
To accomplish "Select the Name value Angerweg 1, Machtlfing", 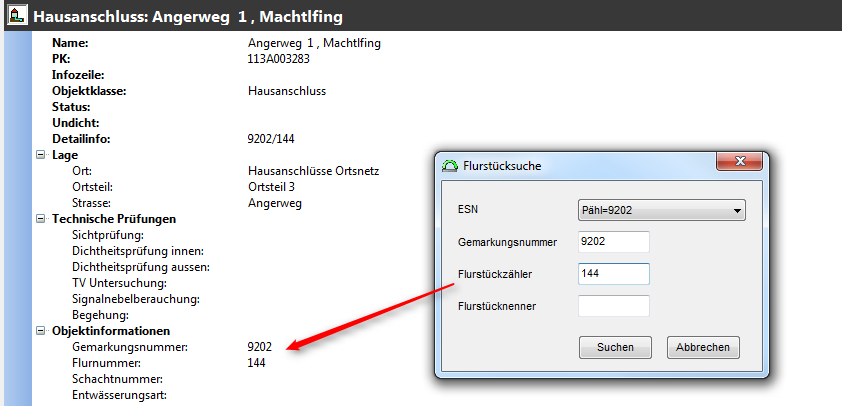I will 314,44.
